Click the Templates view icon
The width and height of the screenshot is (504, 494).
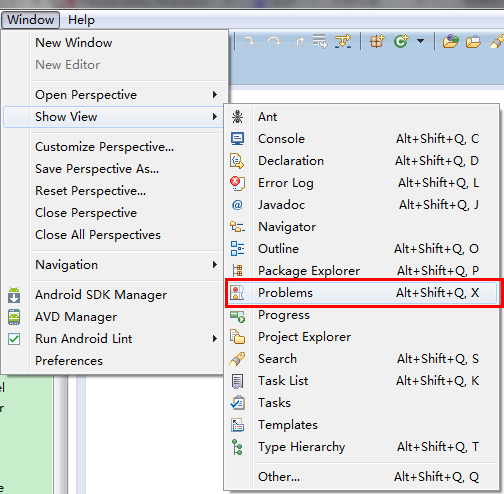click(x=237, y=425)
